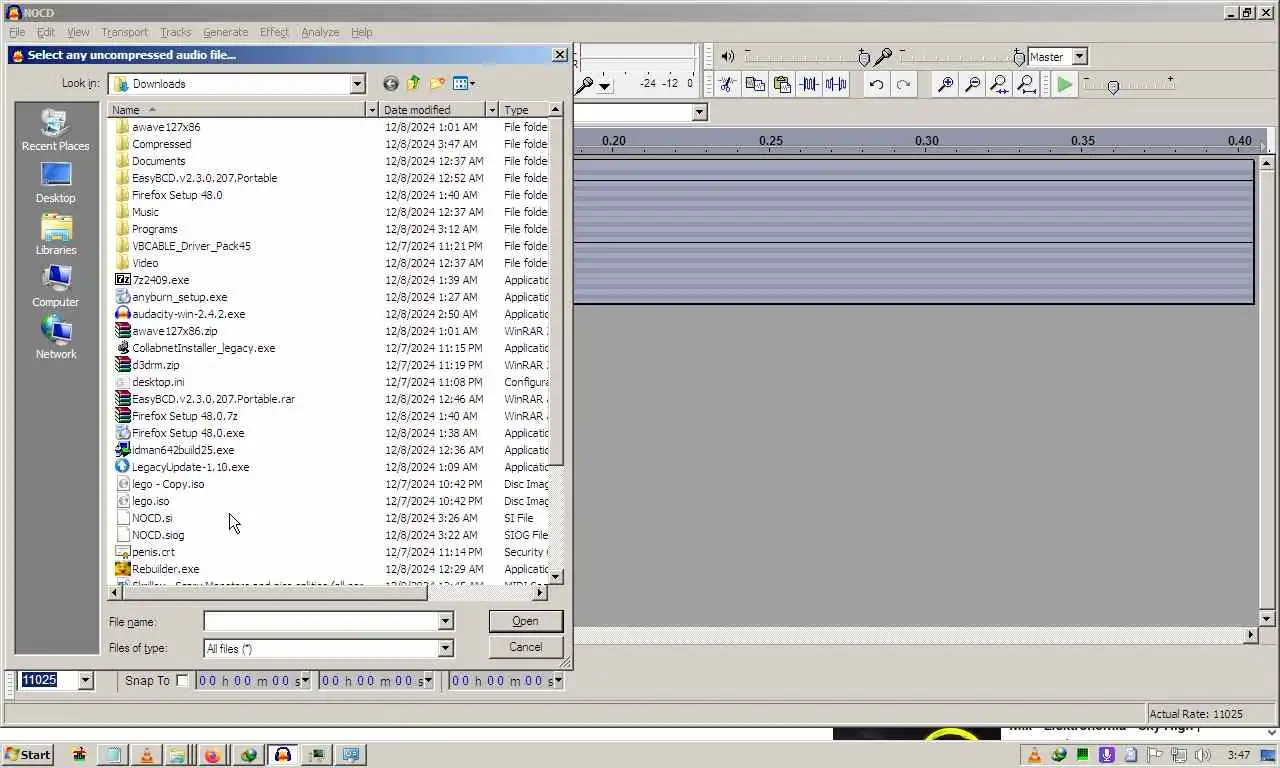Open Computer location in sidebar
Screen dimensions: 1280x768
[x=56, y=287]
